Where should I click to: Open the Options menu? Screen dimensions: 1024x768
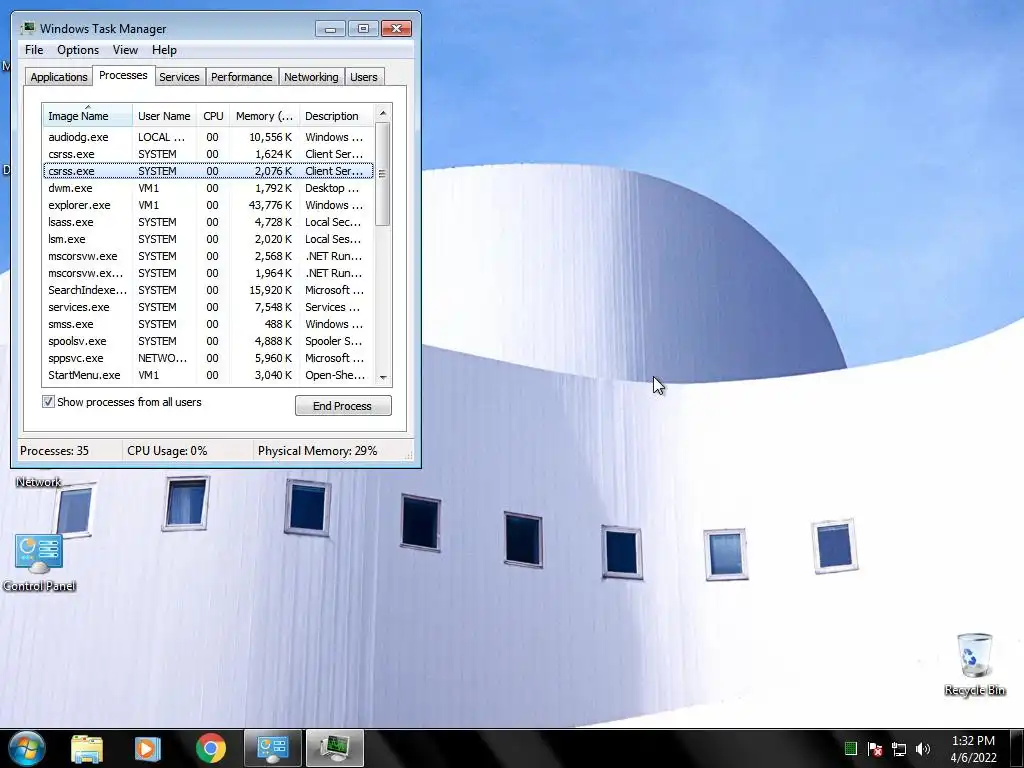tap(78, 50)
